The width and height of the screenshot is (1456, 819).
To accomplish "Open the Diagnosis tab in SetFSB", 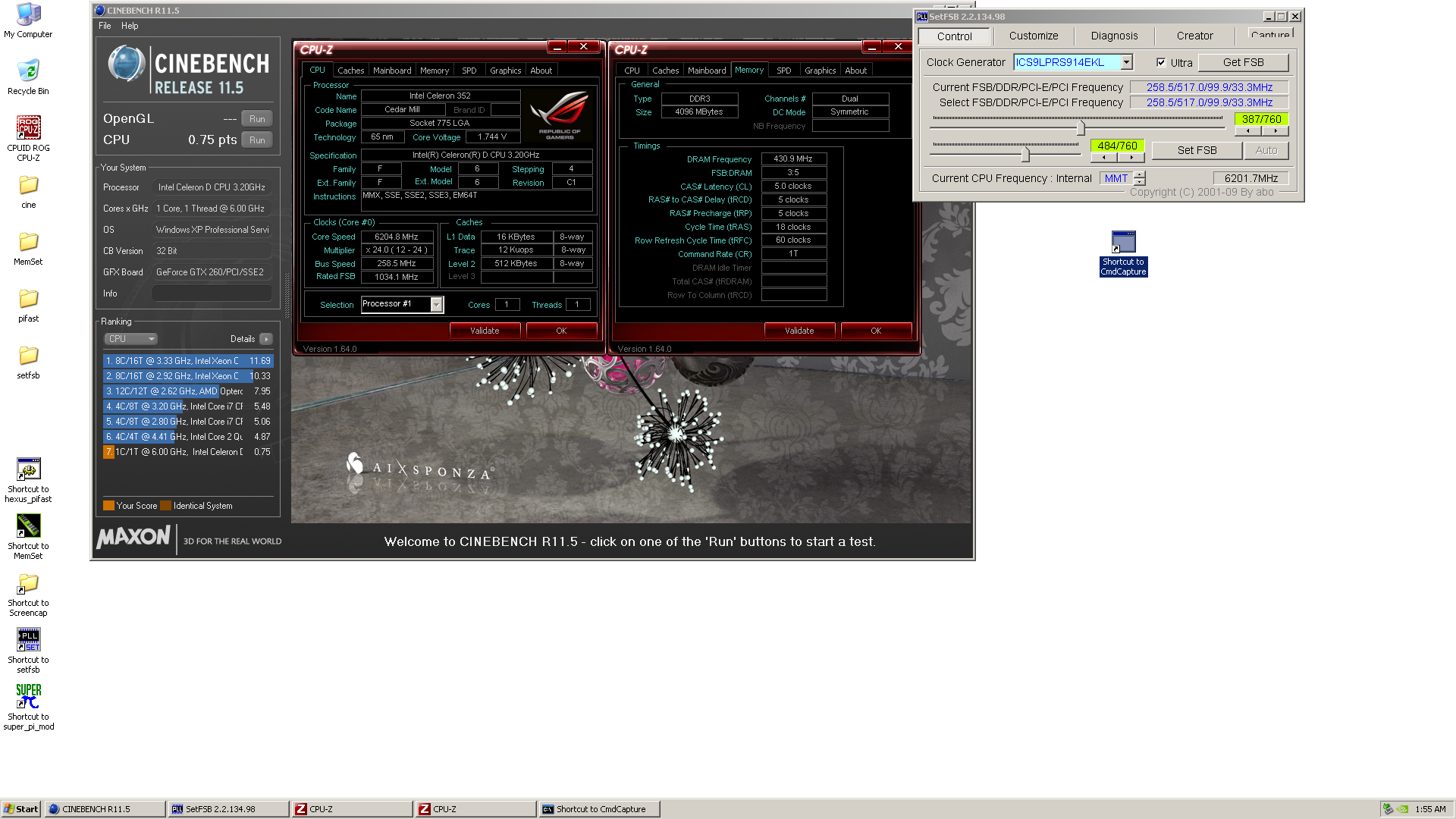I will point(1114,36).
